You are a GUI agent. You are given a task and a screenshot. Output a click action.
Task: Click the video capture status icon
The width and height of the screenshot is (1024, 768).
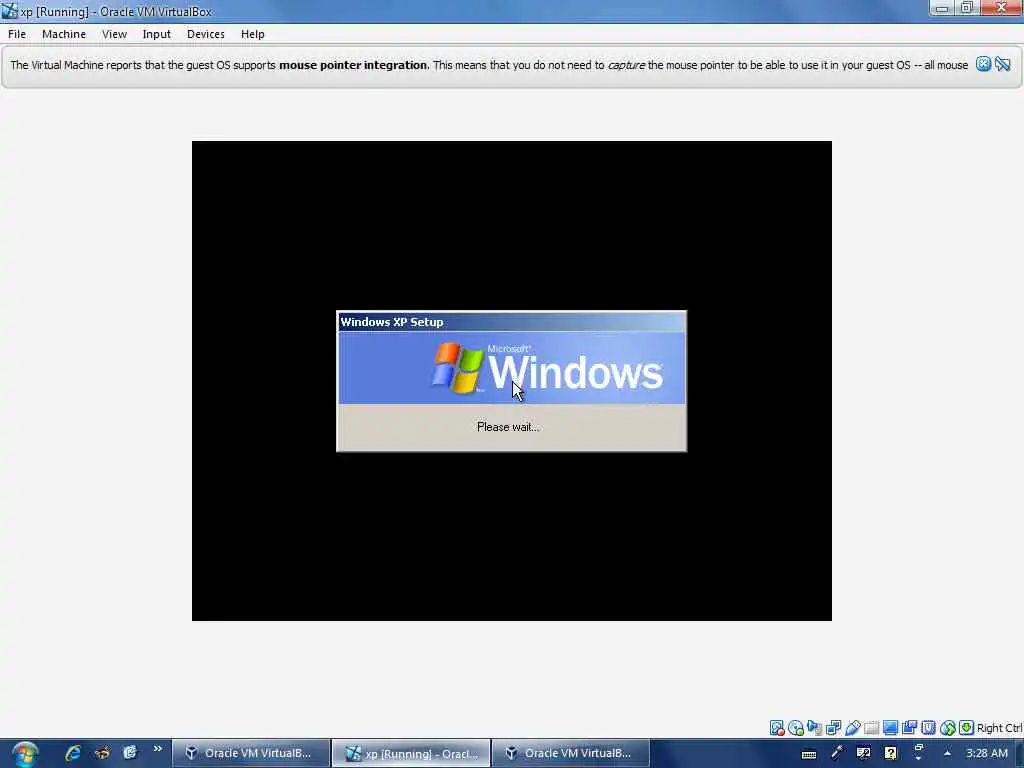coord(909,728)
